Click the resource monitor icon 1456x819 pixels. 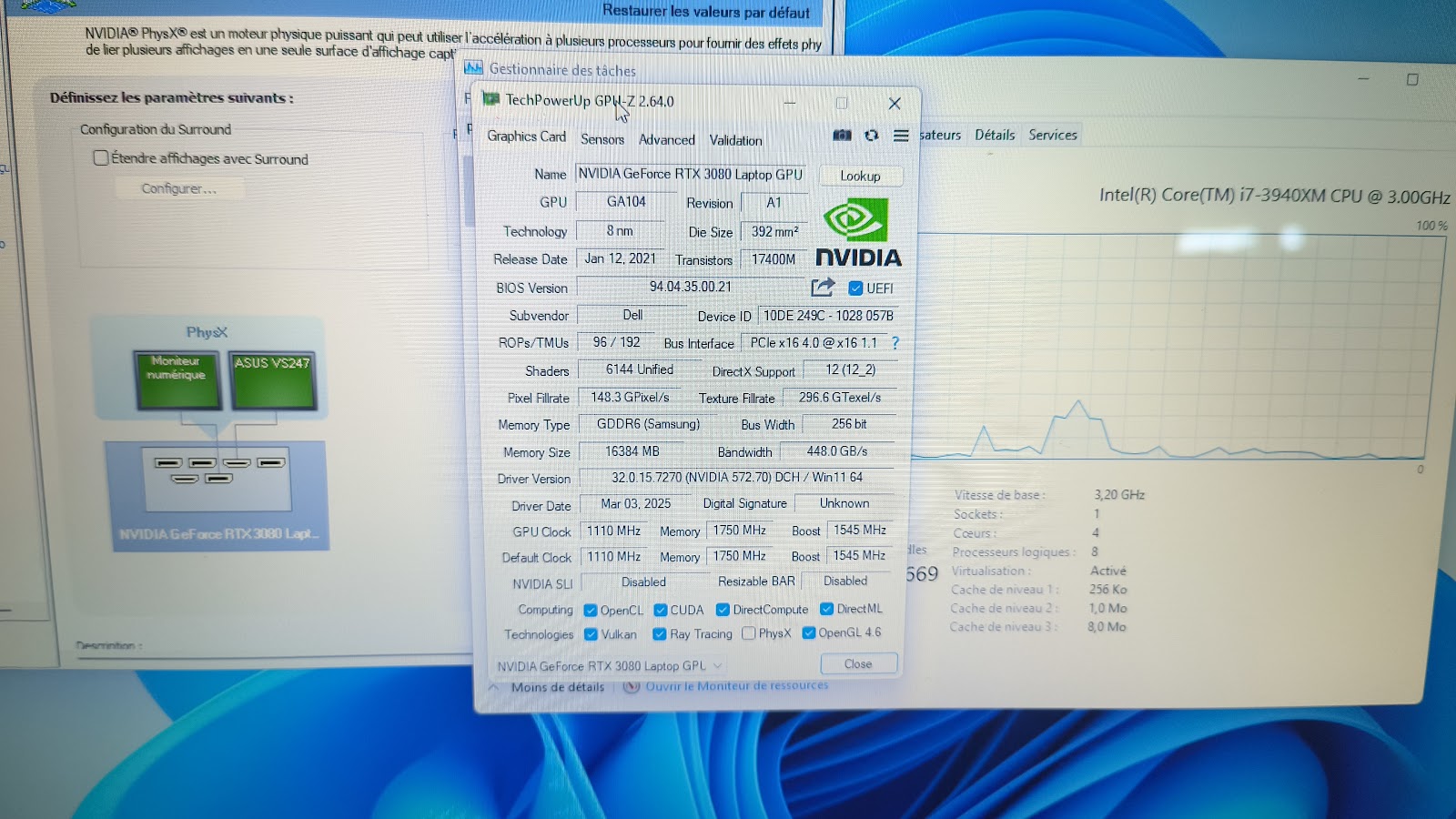click(x=632, y=686)
